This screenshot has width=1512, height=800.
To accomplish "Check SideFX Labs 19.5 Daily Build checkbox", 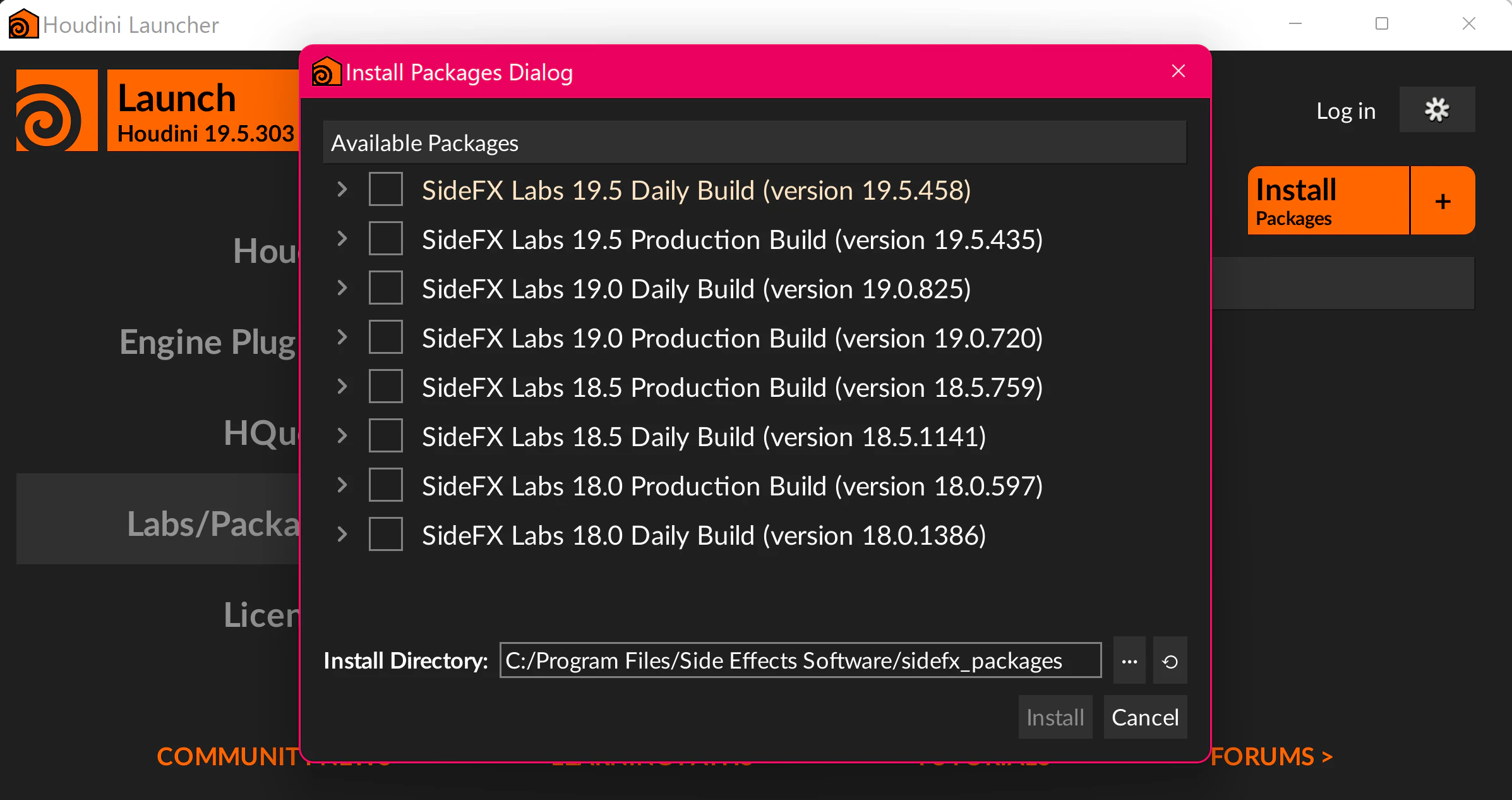I will tap(385, 190).
